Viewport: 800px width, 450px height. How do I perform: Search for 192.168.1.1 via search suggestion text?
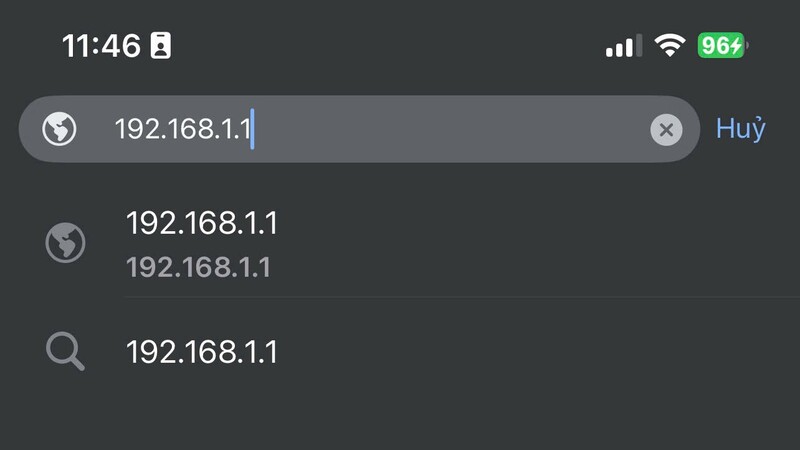pos(202,352)
